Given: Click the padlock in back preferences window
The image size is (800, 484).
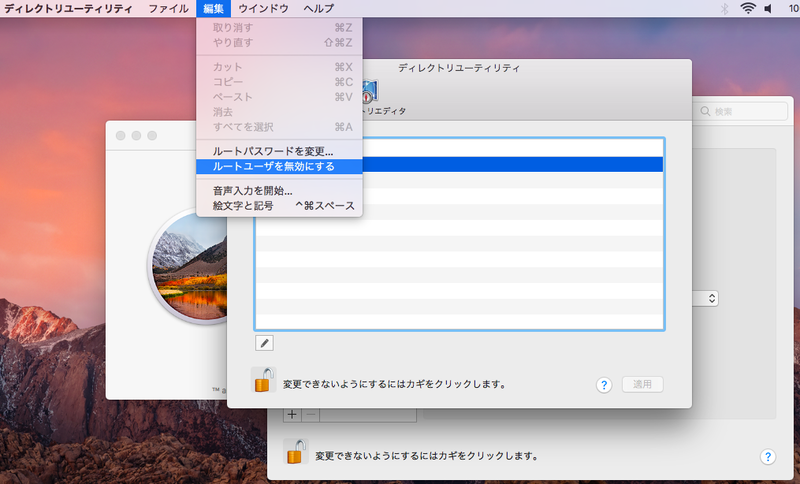Looking at the screenshot, I should tap(296, 452).
